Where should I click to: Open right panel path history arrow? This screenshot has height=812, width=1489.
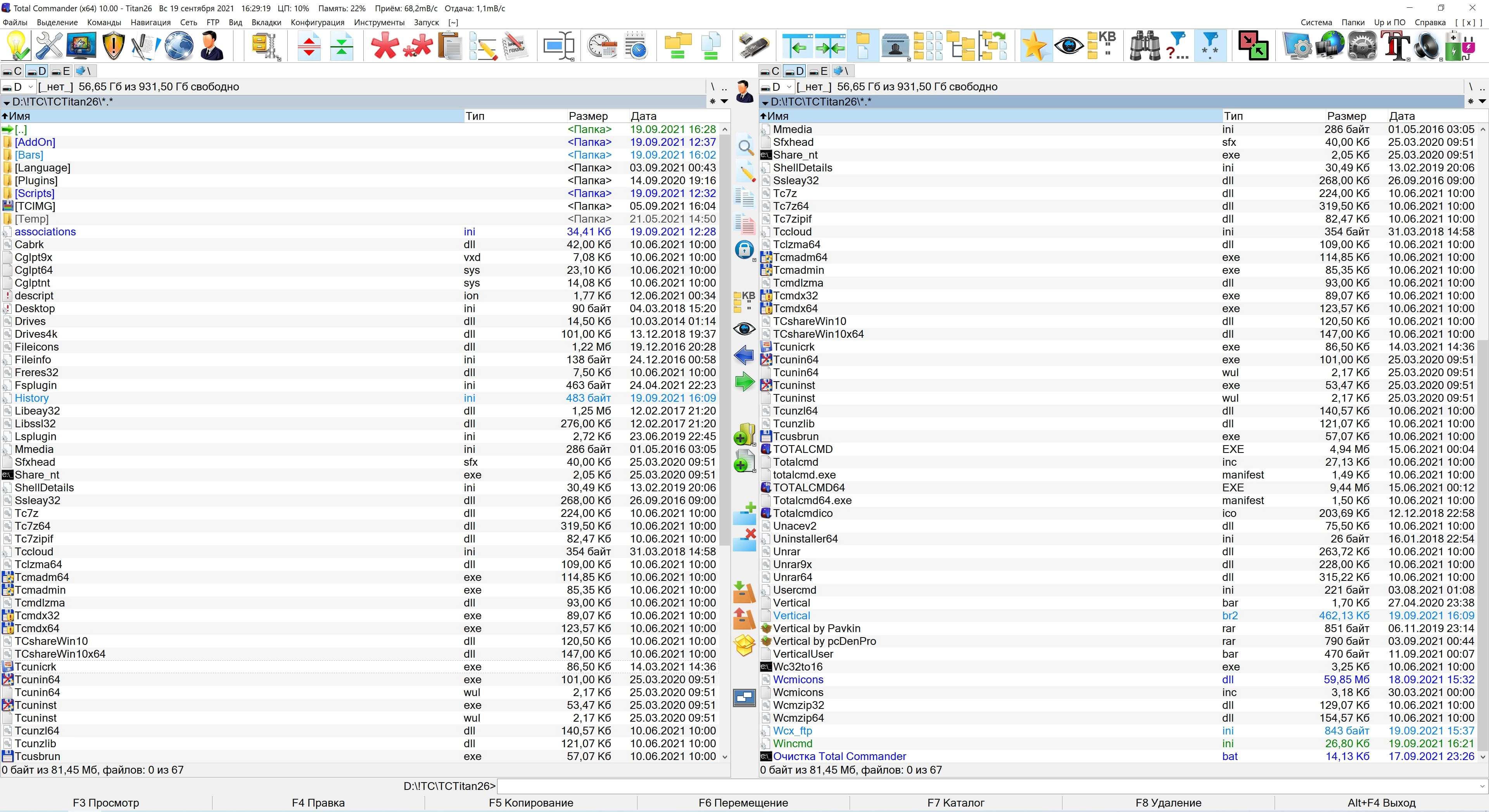[x=1482, y=102]
